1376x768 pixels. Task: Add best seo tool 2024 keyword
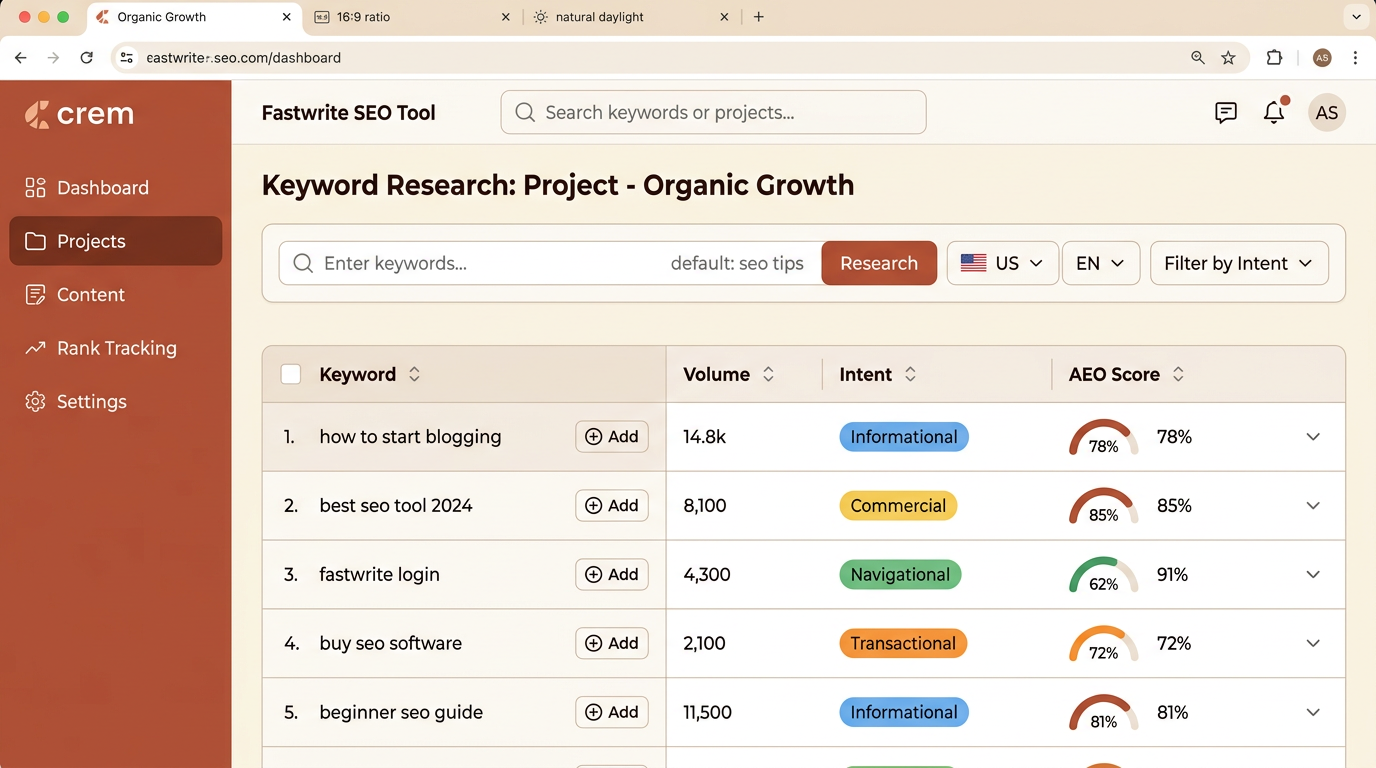tap(612, 506)
